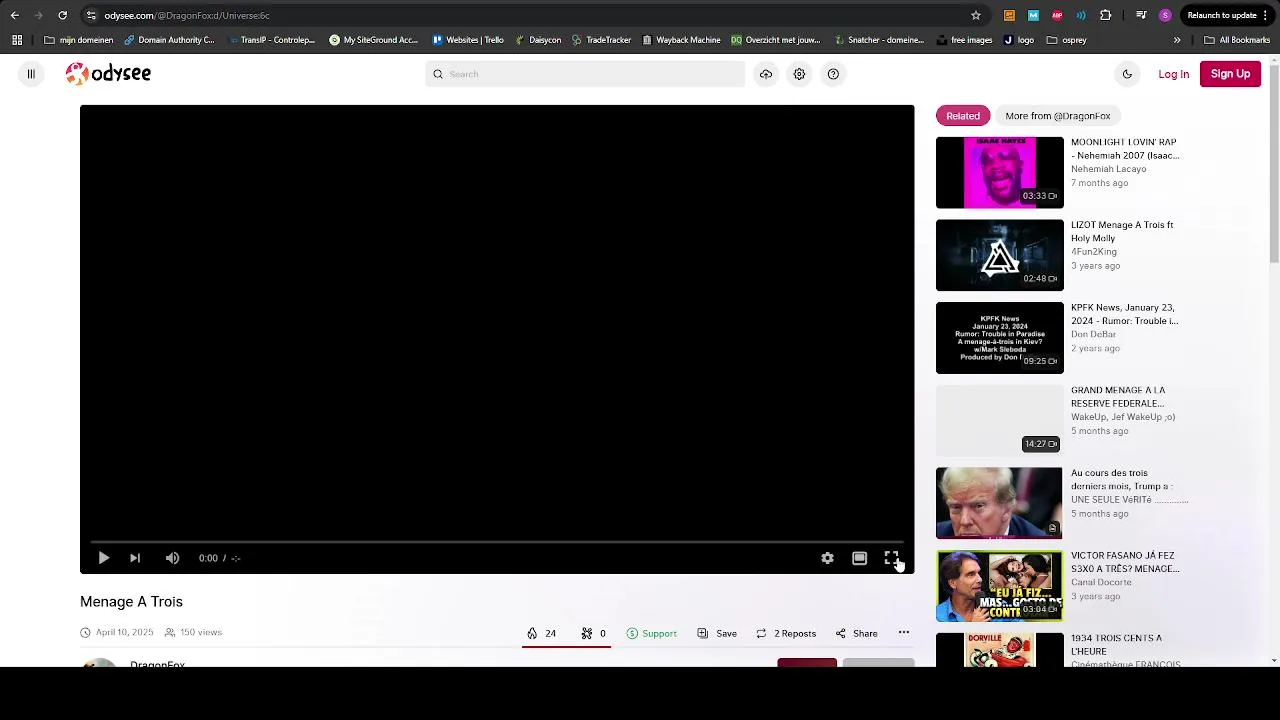The width and height of the screenshot is (1280, 720).
Task: Toggle theater mode in the player
Action: tap(859, 558)
